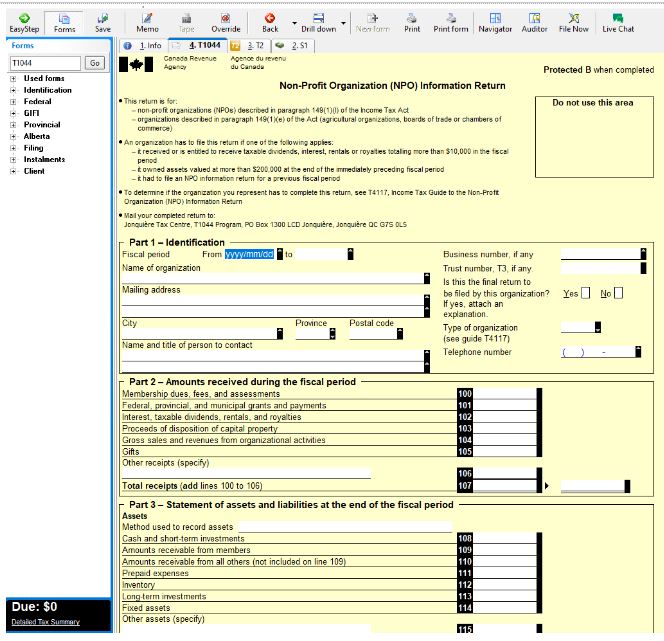This screenshot has width=664, height=641.
Task: Open the Detailed Tax Summary link
Action: tap(45, 622)
